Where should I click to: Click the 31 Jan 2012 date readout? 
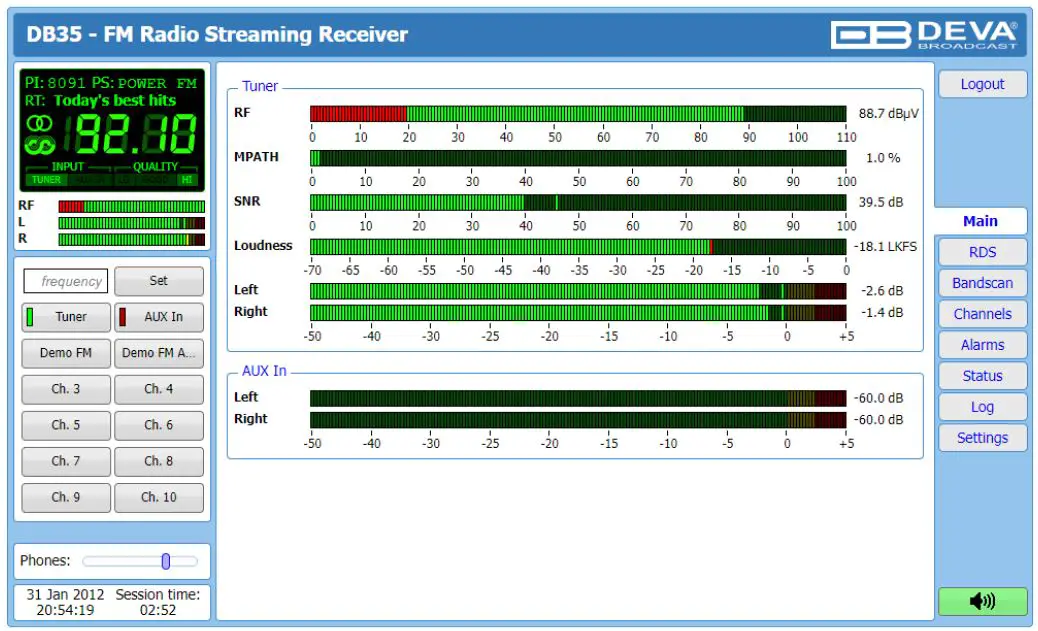[x=65, y=595]
